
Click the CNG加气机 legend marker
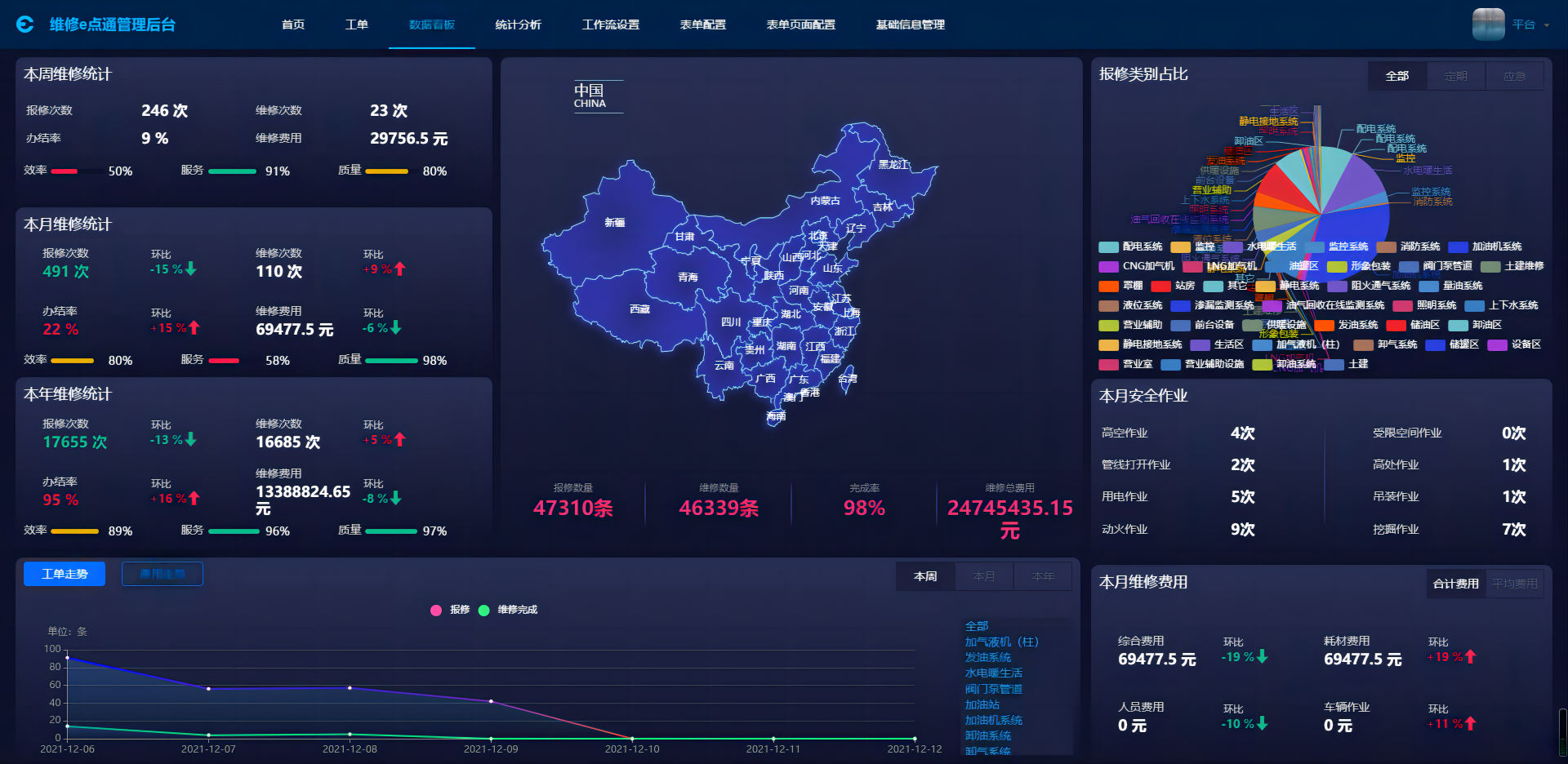tap(1108, 266)
